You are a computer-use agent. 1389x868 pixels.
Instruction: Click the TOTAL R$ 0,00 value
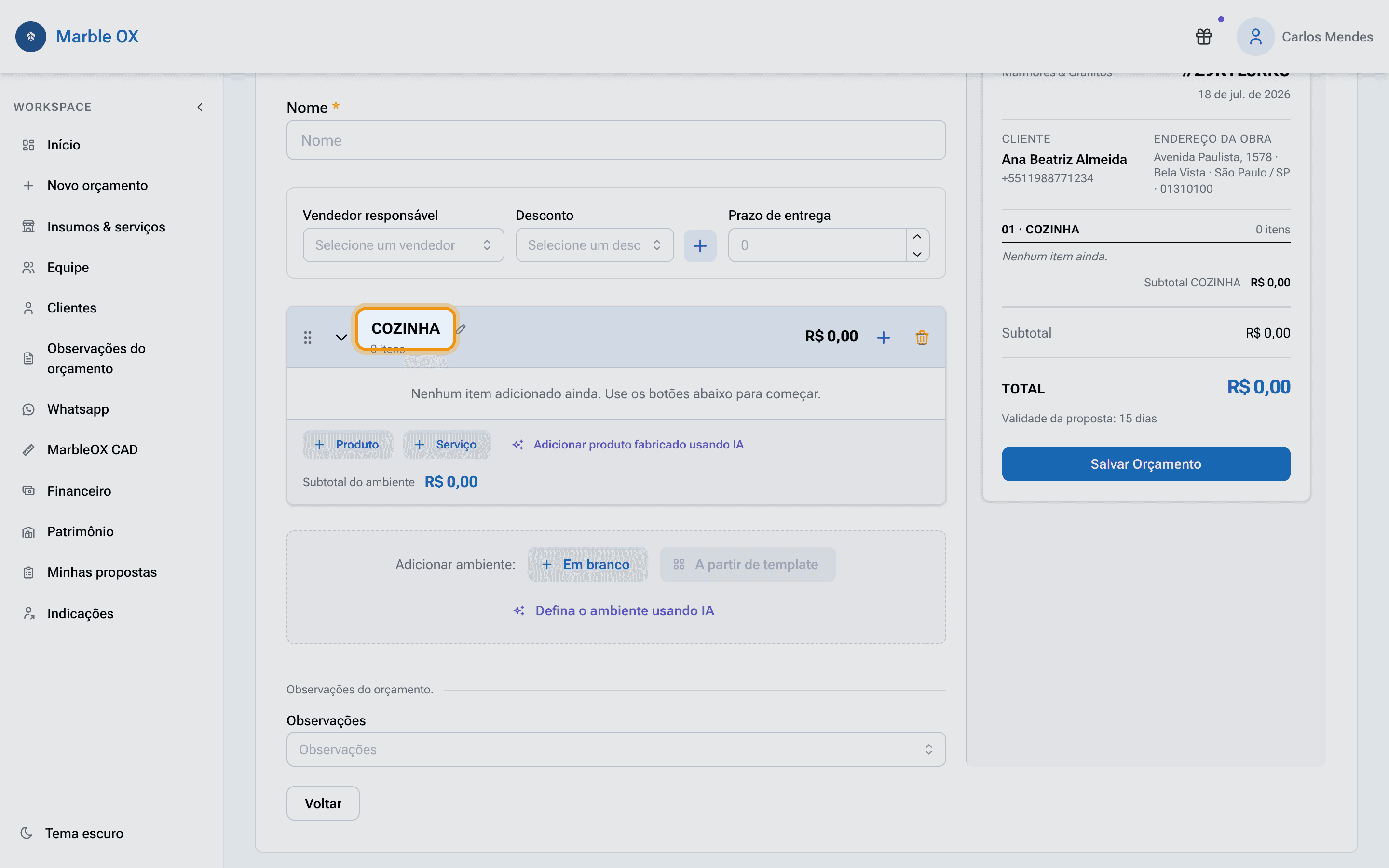[x=1259, y=387]
